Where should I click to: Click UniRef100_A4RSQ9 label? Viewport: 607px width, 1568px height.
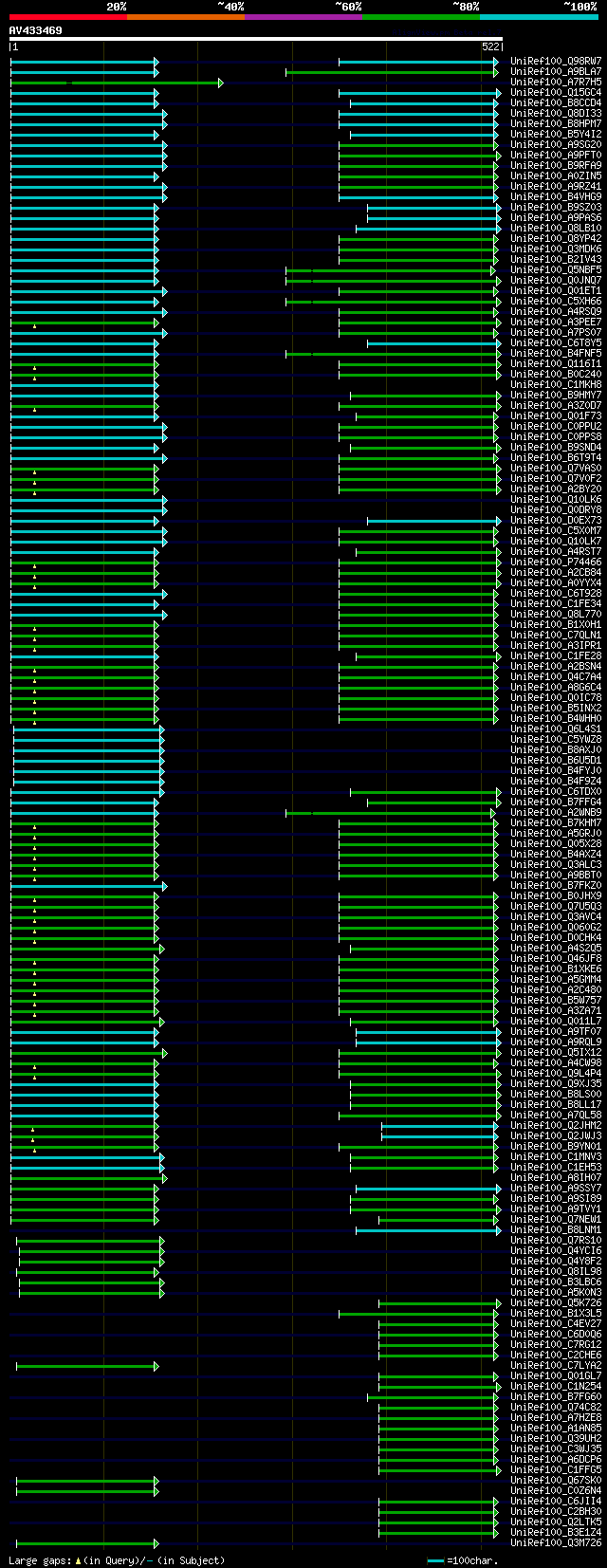556,311
